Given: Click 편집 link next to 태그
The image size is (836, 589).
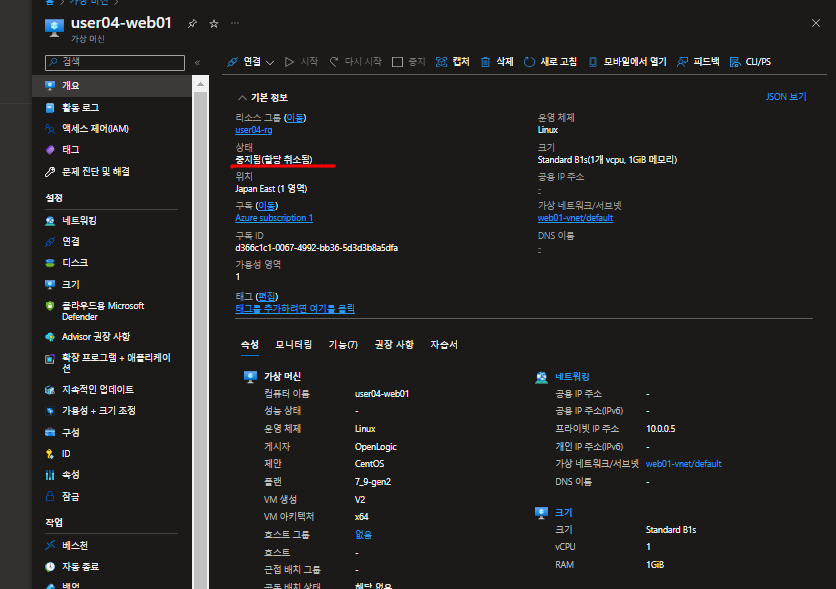Looking at the screenshot, I should (266, 296).
